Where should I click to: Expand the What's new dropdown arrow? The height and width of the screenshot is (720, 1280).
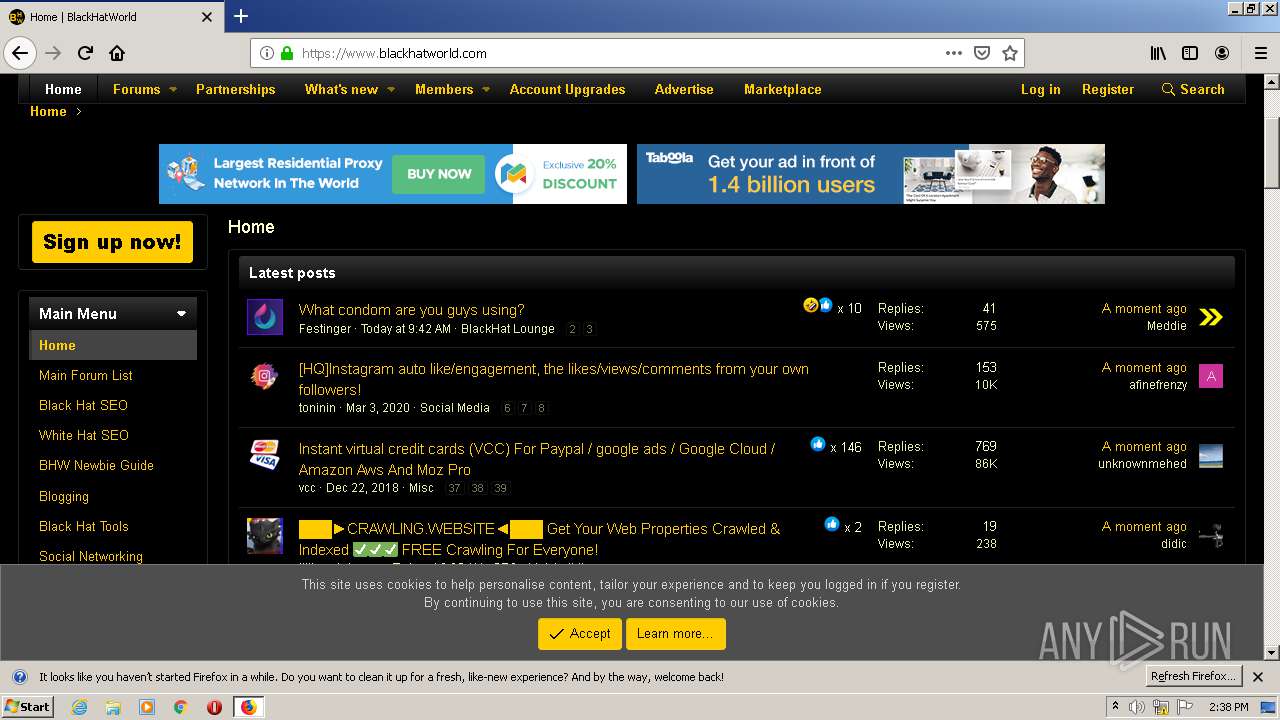[x=391, y=89]
